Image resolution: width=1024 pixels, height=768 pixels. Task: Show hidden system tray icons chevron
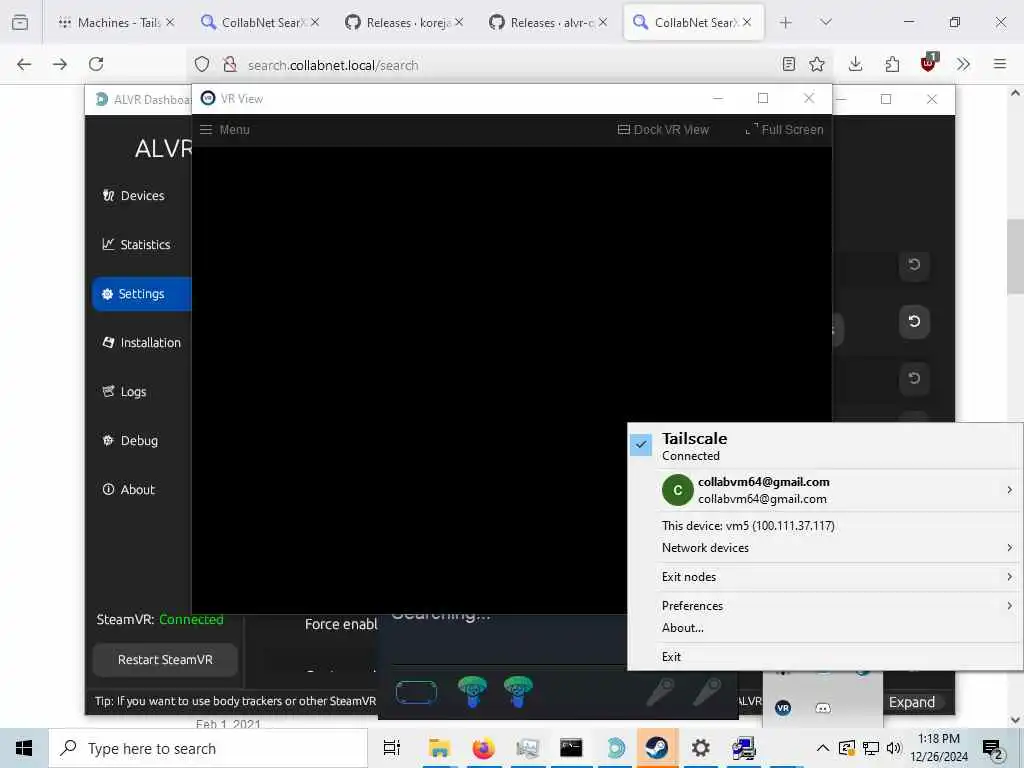[x=823, y=748]
